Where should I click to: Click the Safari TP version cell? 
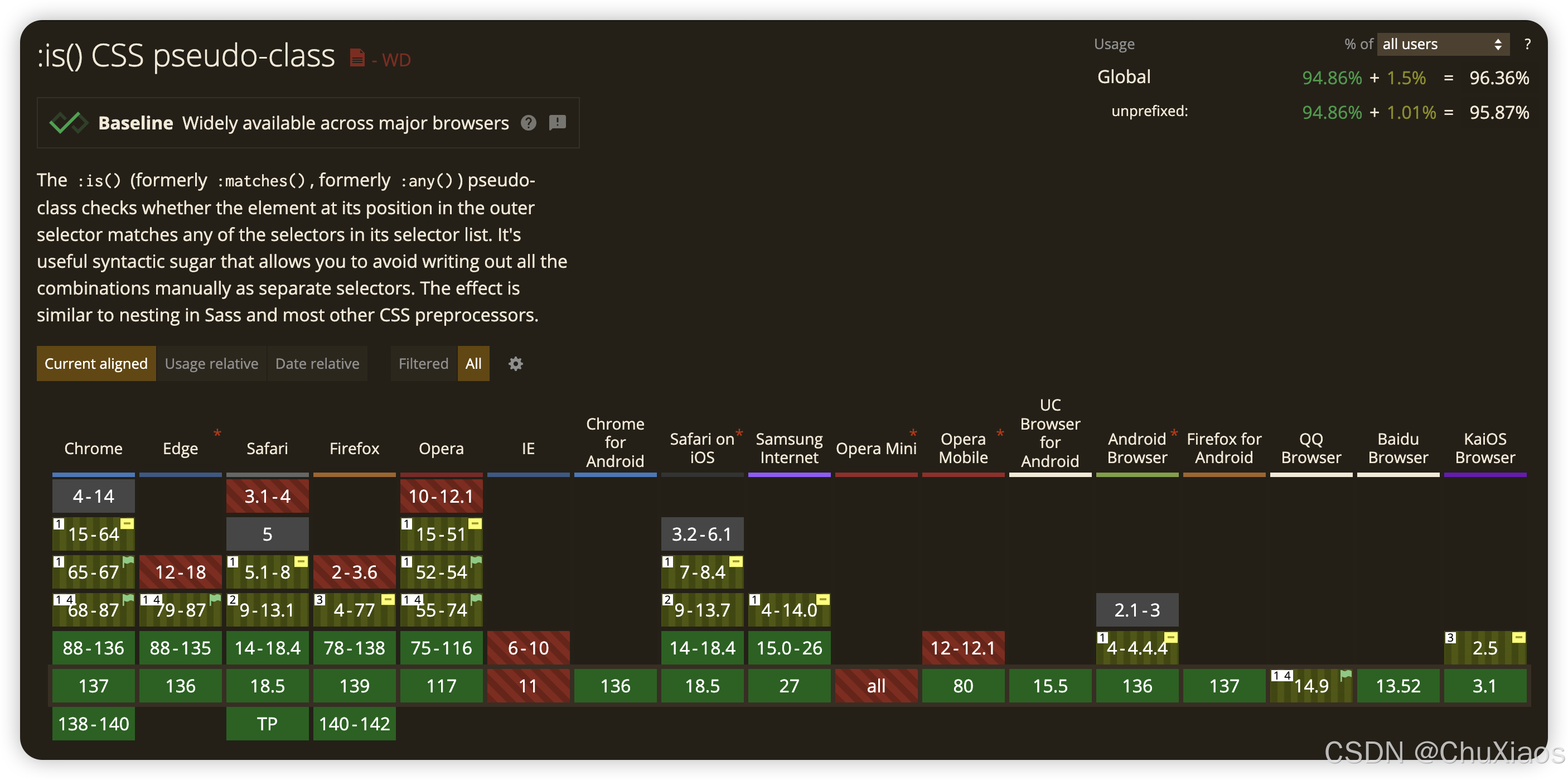click(x=267, y=724)
